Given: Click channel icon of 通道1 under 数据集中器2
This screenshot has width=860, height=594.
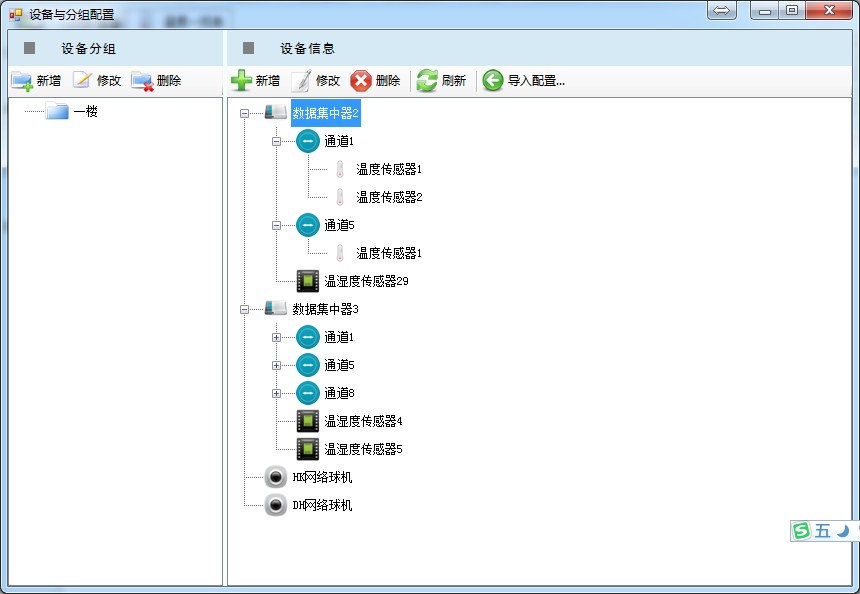Looking at the screenshot, I should click(x=308, y=141).
